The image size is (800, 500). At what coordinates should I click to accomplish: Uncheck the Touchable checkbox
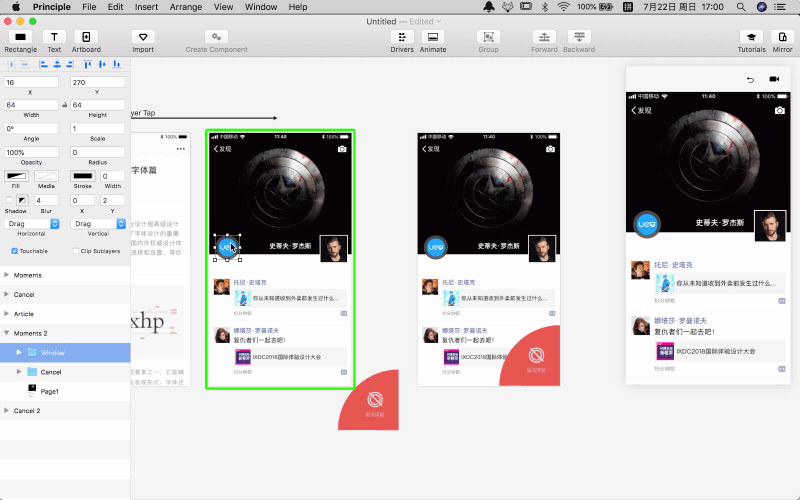[x=14, y=250]
